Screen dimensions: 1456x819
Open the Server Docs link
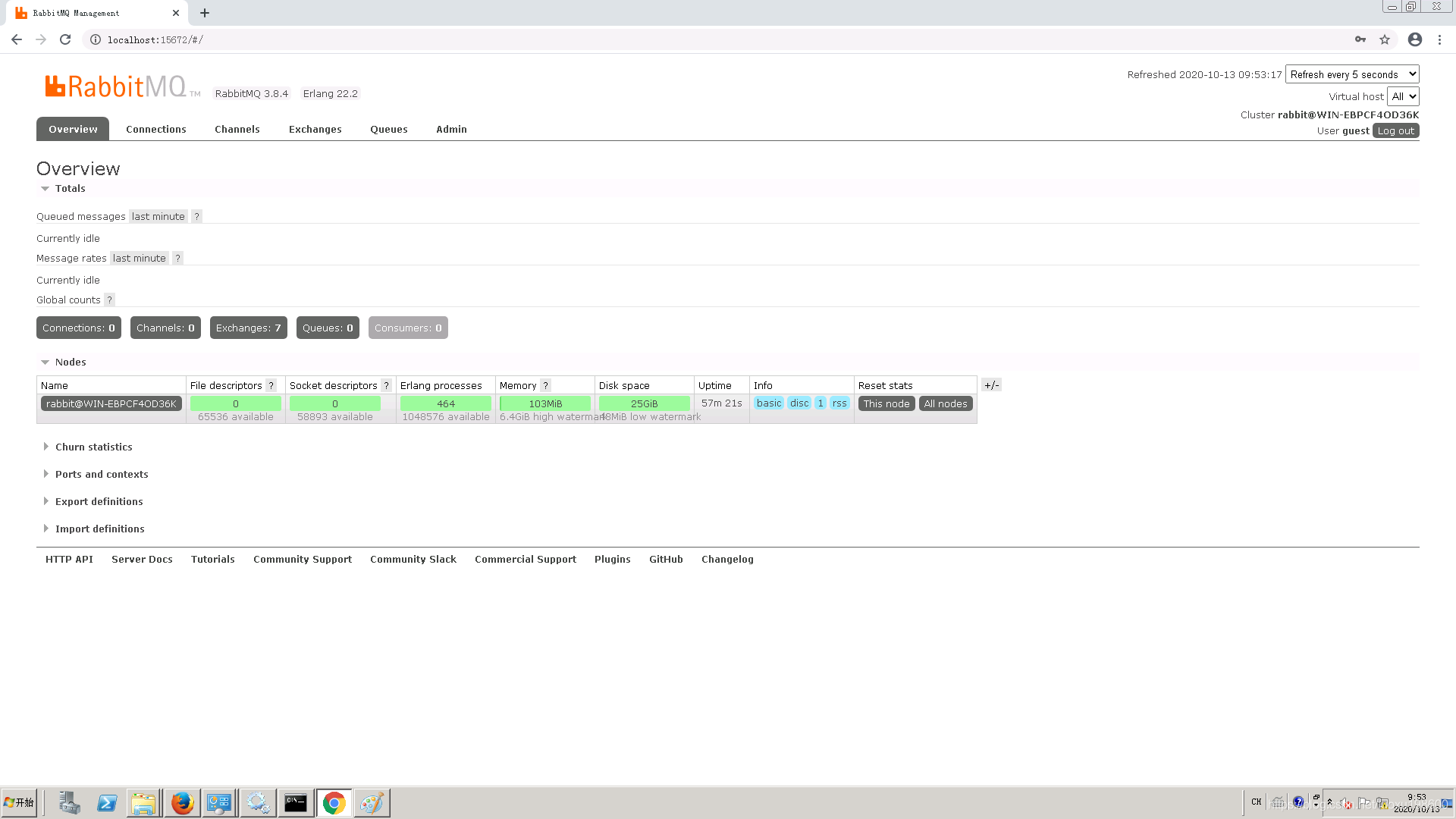142,560
